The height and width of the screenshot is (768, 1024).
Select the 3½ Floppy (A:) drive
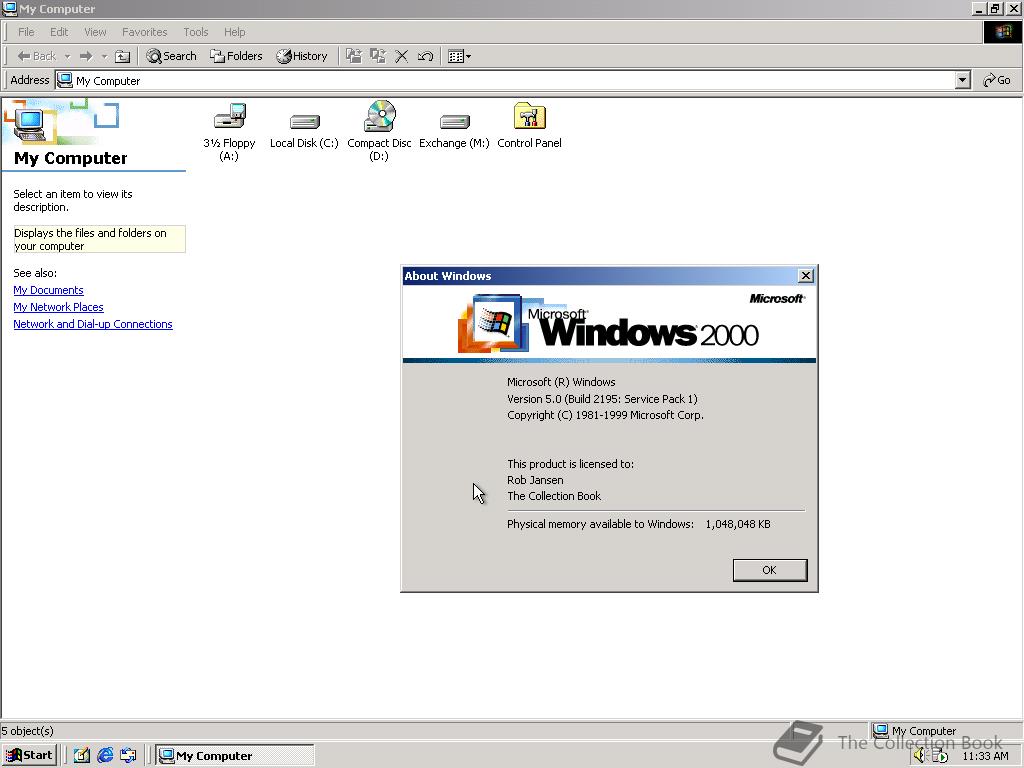tap(229, 131)
